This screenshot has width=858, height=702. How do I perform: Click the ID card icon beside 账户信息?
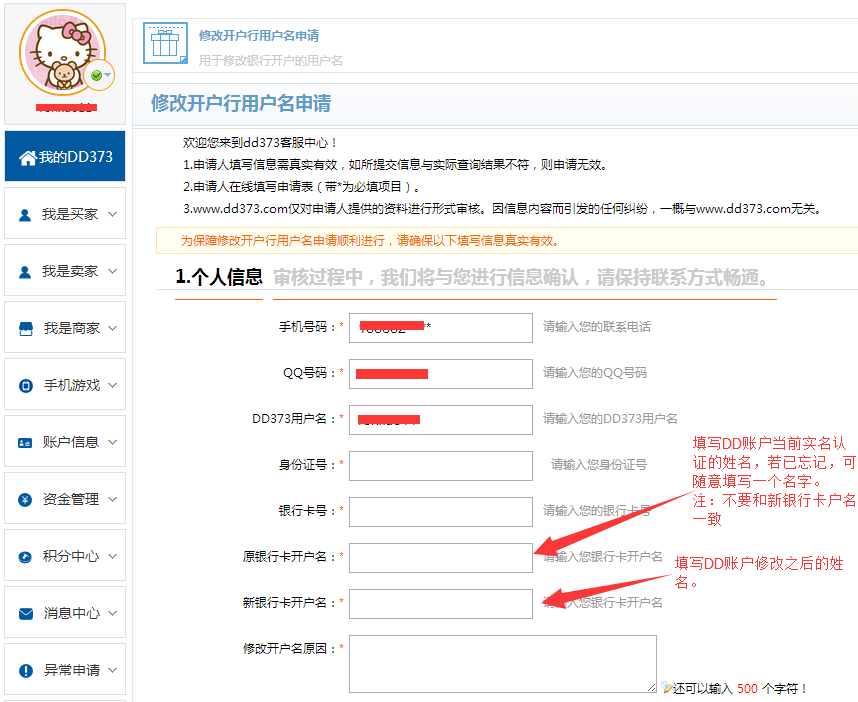[x=25, y=443]
